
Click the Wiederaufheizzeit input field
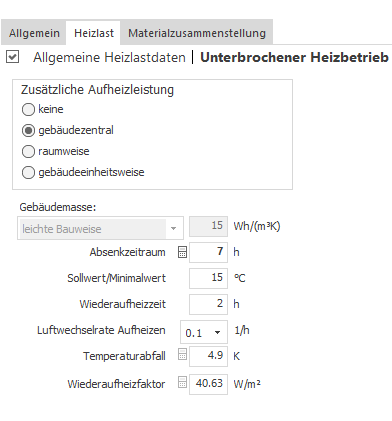208,304
